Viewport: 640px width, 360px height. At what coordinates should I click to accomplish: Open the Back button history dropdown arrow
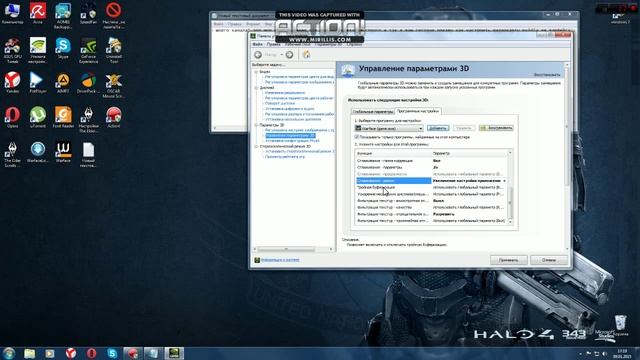click(x=282, y=55)
